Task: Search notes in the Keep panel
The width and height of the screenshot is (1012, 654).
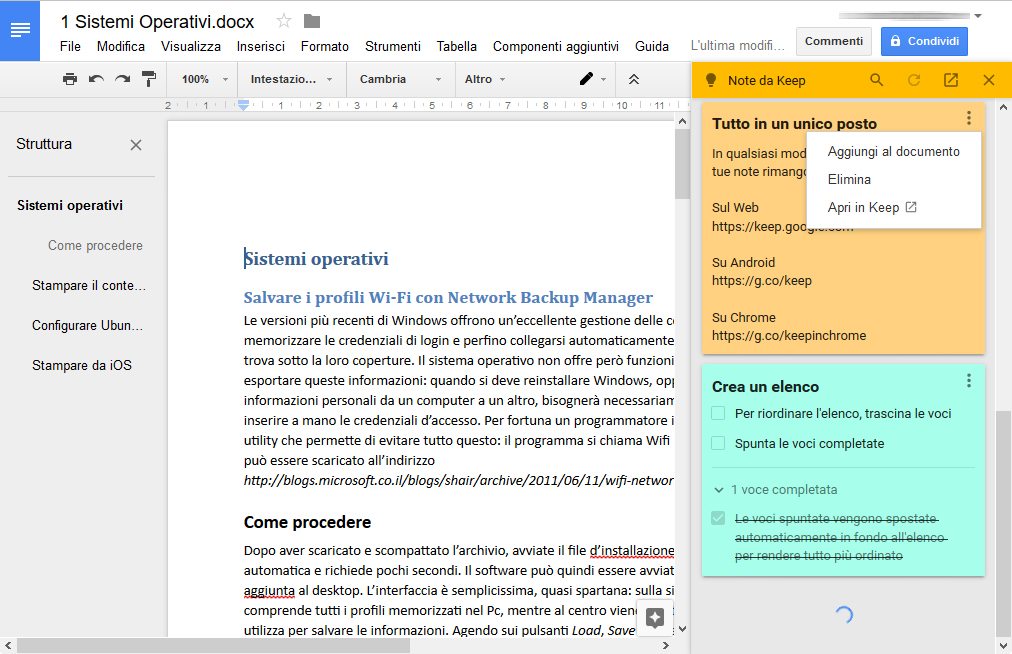Action: click(876, 80)
